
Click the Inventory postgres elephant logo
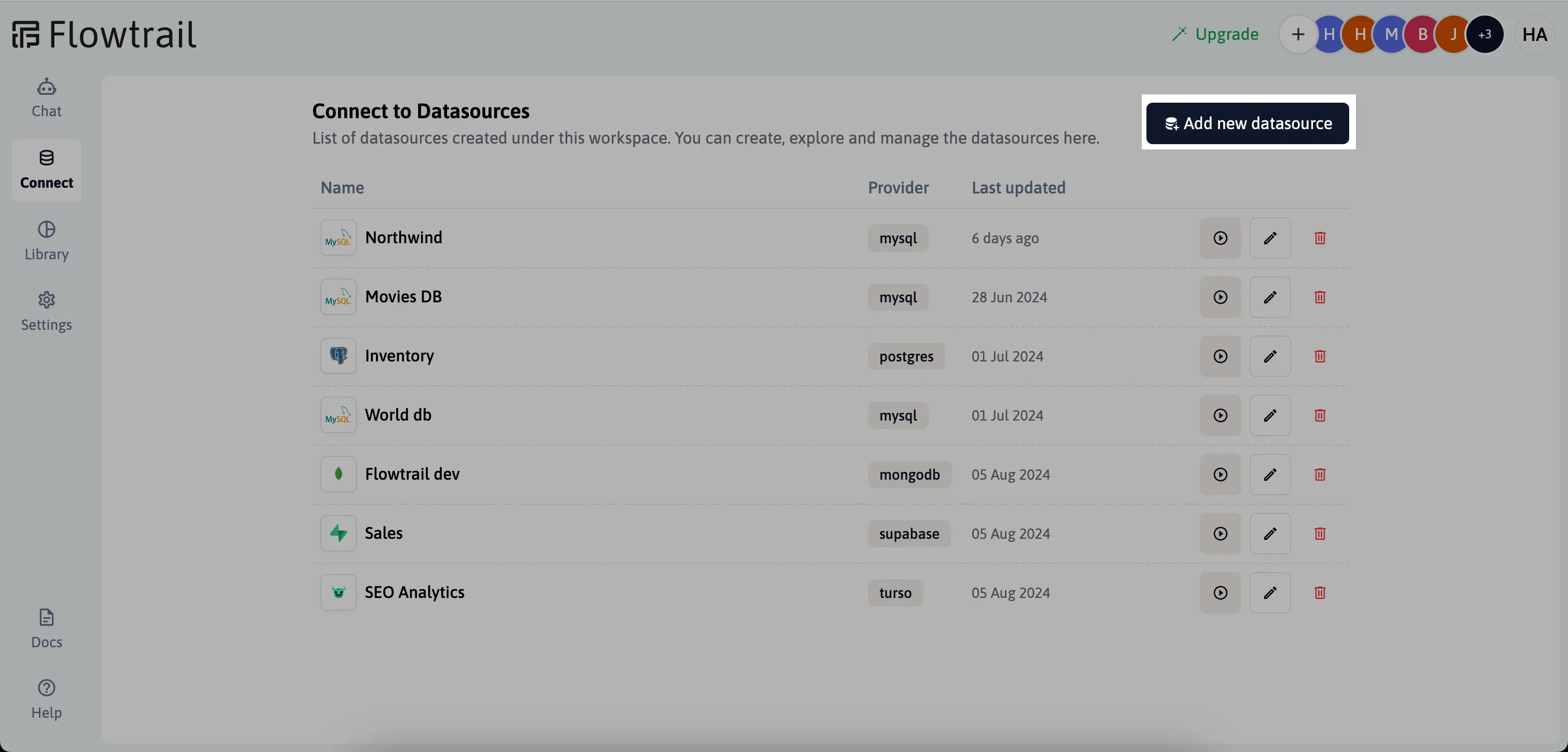(x=339, y=356)
